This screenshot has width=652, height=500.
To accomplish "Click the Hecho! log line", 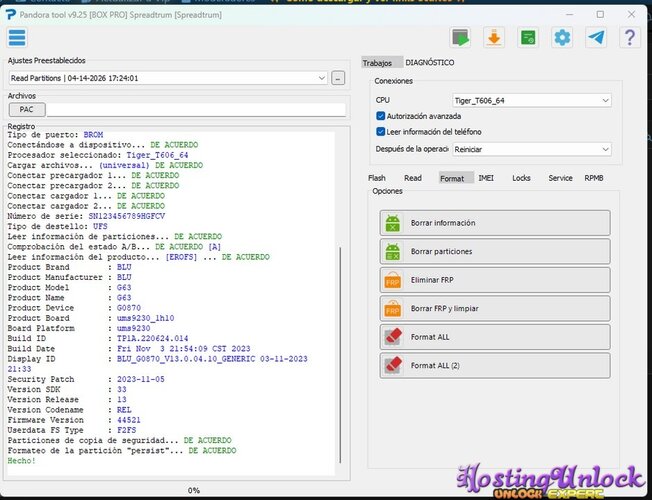I will pyautogui.click(x=22, y=461).
